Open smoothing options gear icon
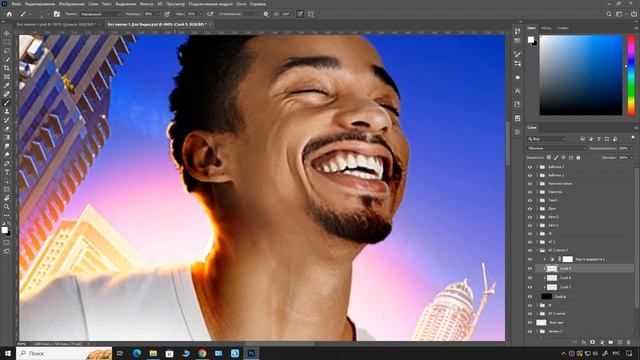 (266, 14)
